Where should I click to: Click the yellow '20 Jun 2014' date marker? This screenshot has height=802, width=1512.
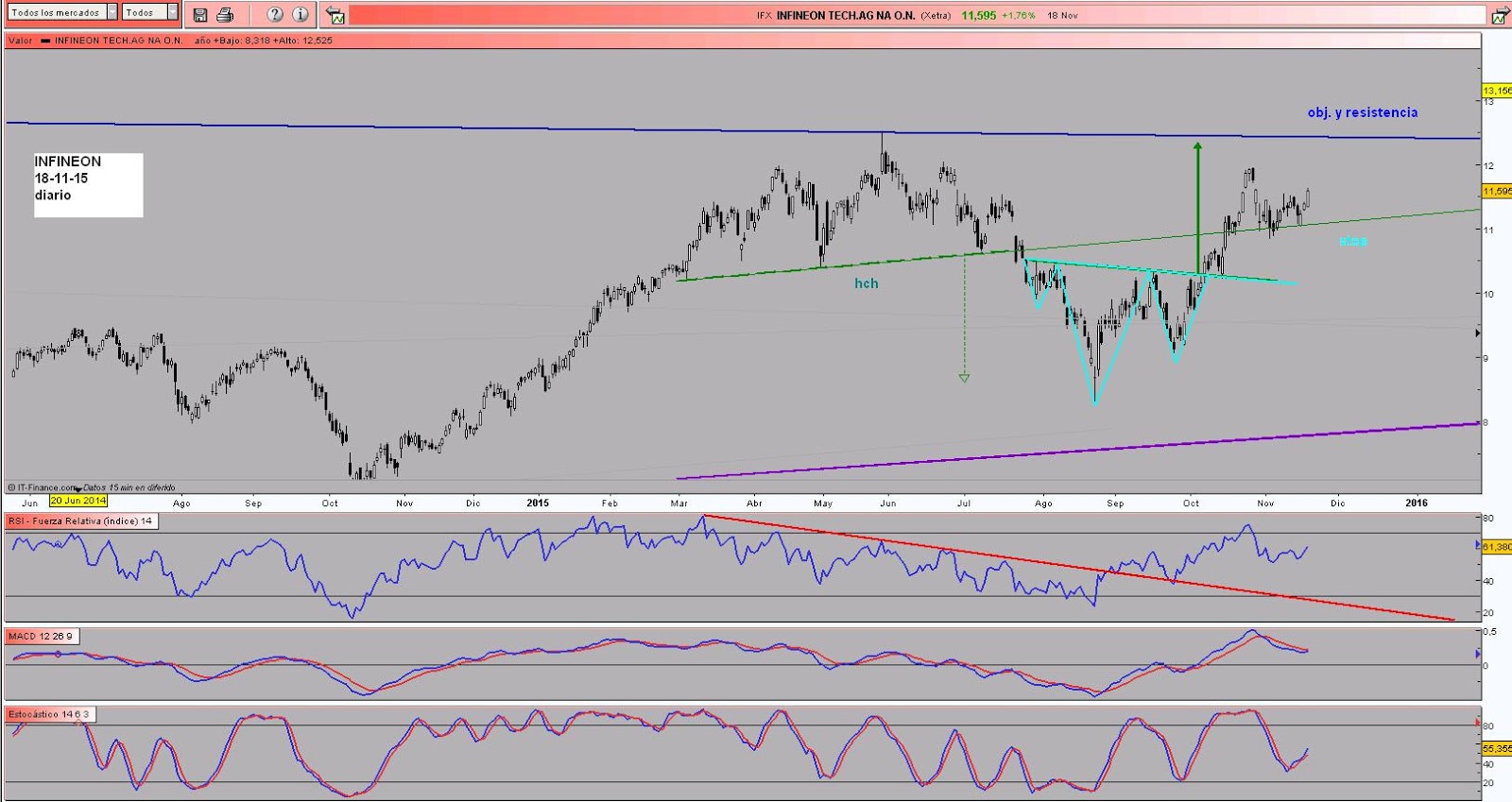pyautogui.click(x=78, y=501)
